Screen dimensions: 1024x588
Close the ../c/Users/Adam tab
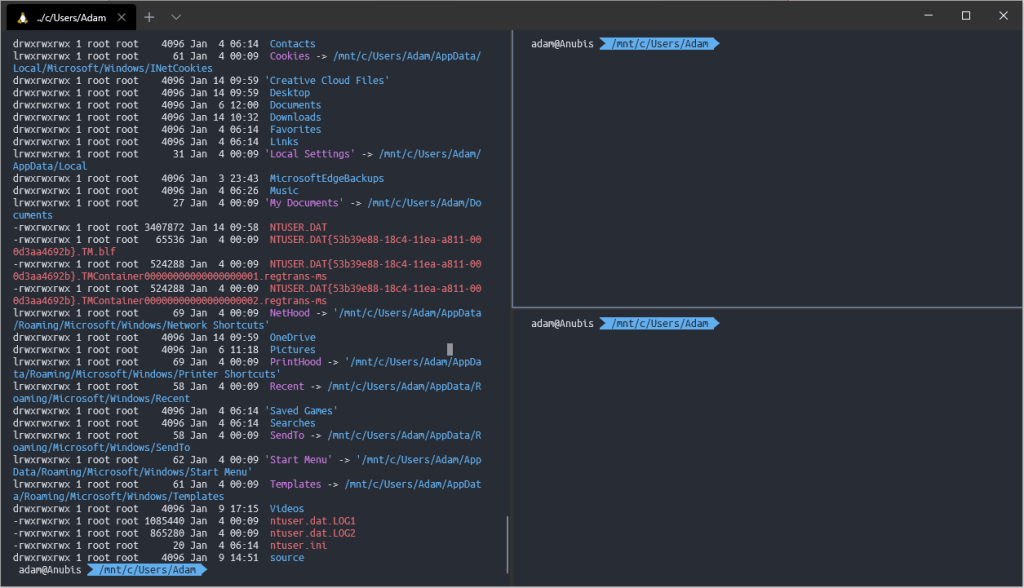[121, 18]
